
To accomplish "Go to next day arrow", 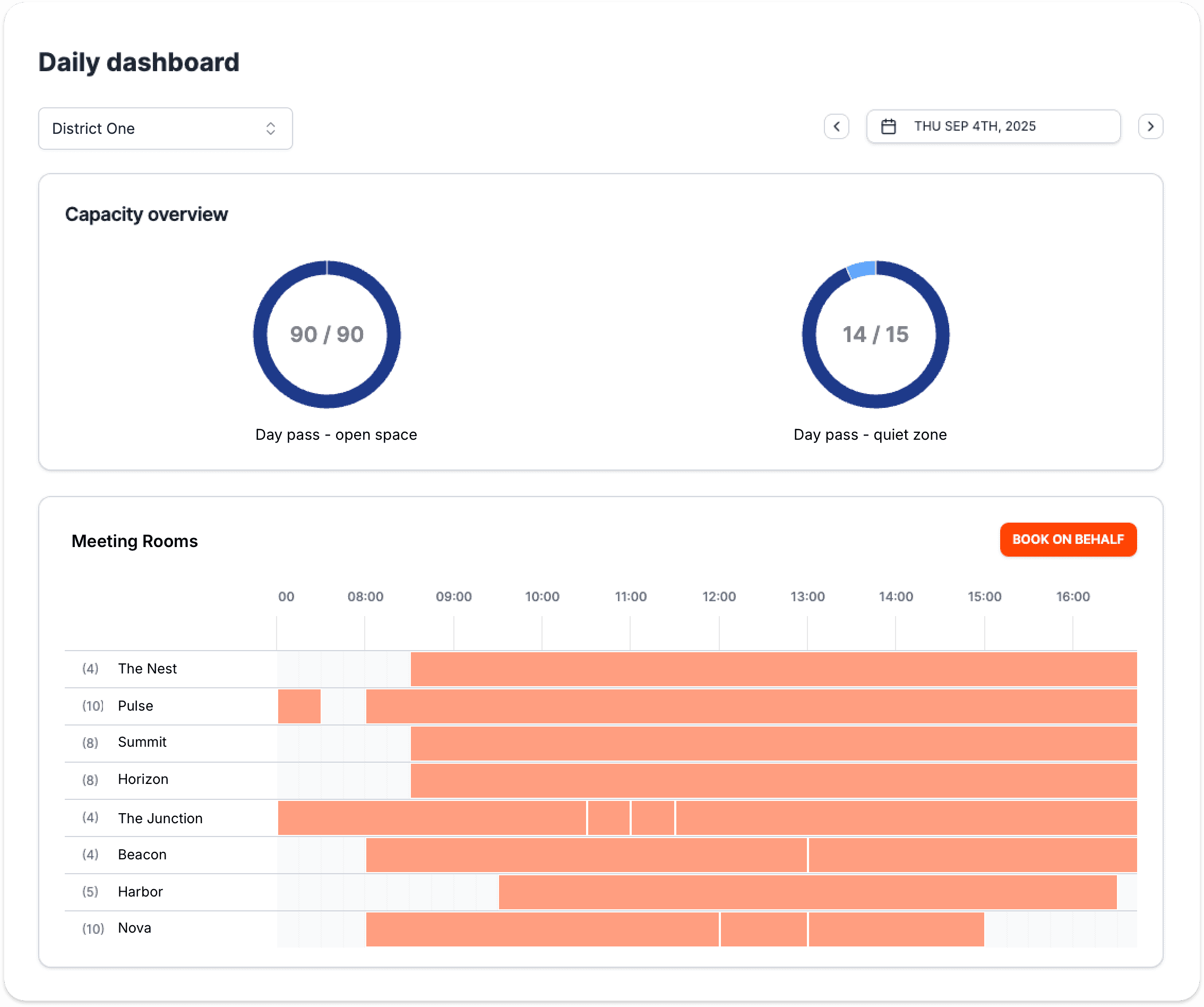I will [1150, 126].
